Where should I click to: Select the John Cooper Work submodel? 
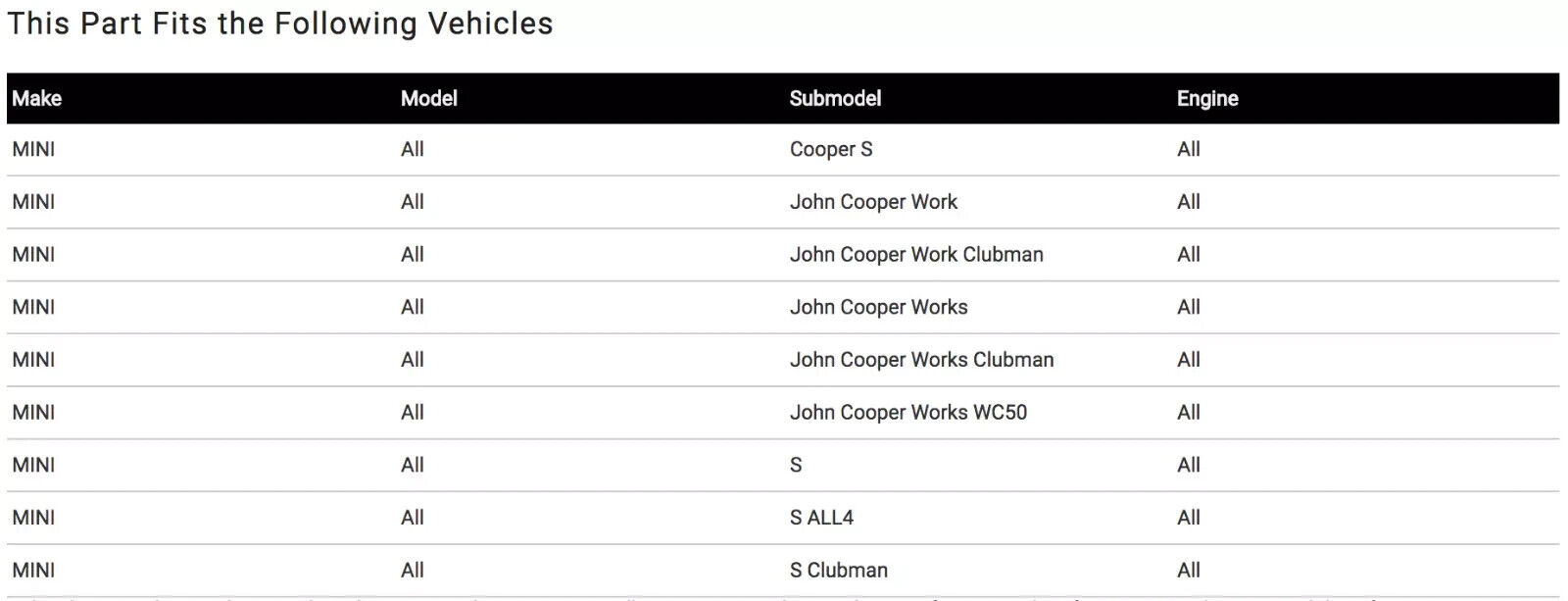coord(873,202)
